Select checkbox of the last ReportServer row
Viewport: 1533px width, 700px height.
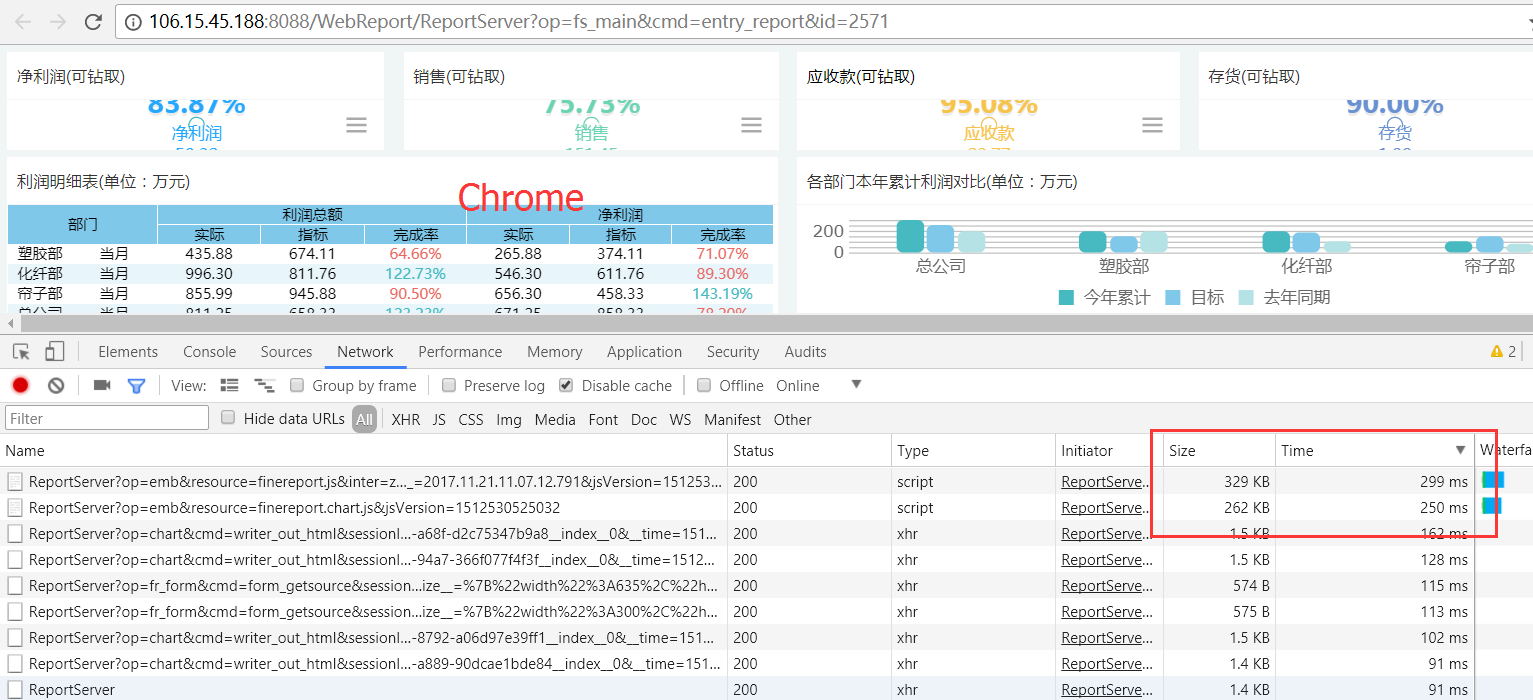tap(15, 689)
